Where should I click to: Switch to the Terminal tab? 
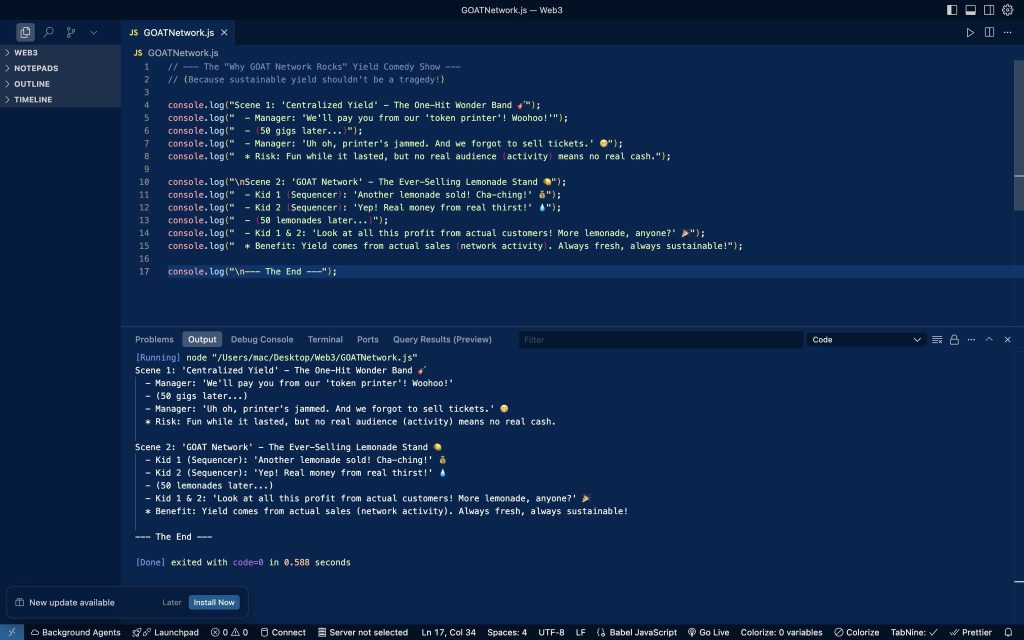coord(325,340)
